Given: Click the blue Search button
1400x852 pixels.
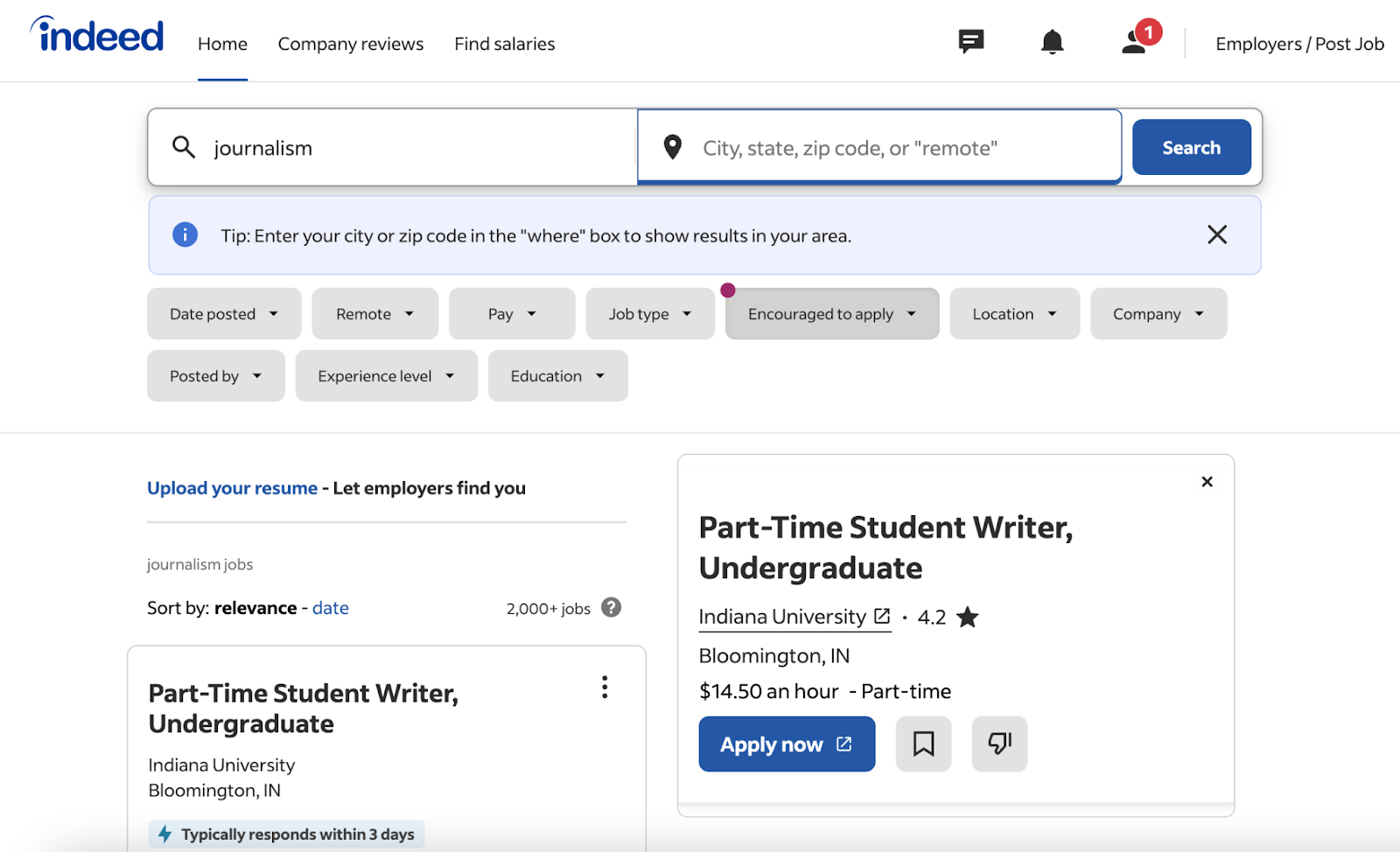Looking at the screenshot, I should coord(1191,147).
